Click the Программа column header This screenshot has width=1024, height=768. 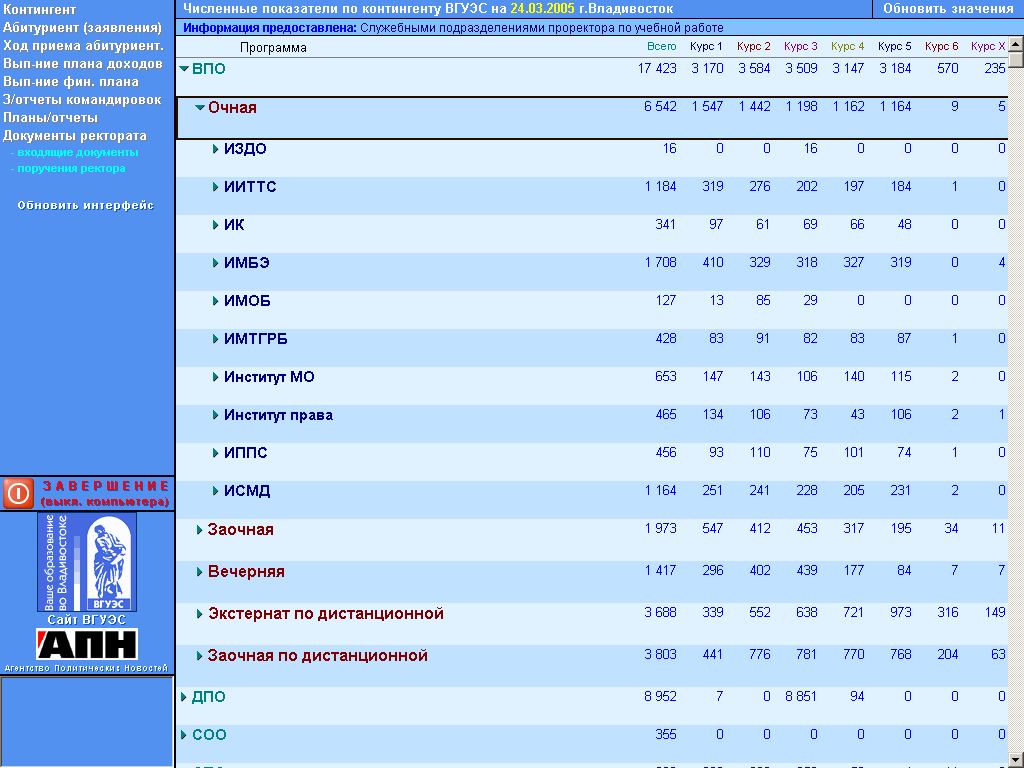coord(273,48)
